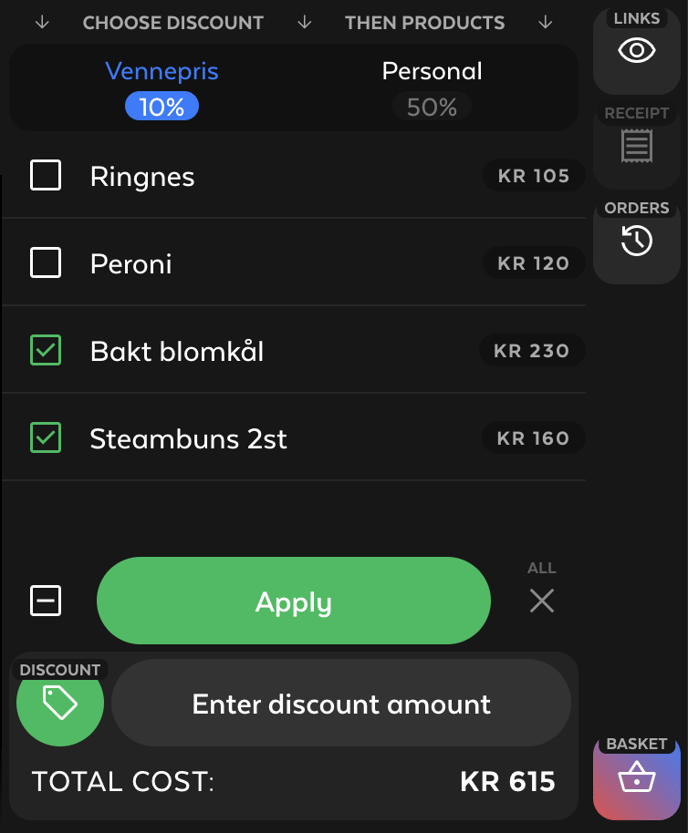Clear all selections with the ALL X icon
The height and width of the screenshot is (833, 688).
point(541,601)
